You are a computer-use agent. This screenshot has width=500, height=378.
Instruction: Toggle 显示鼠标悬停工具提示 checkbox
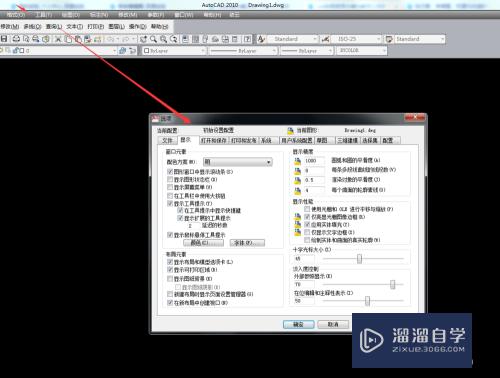point(170,235)
